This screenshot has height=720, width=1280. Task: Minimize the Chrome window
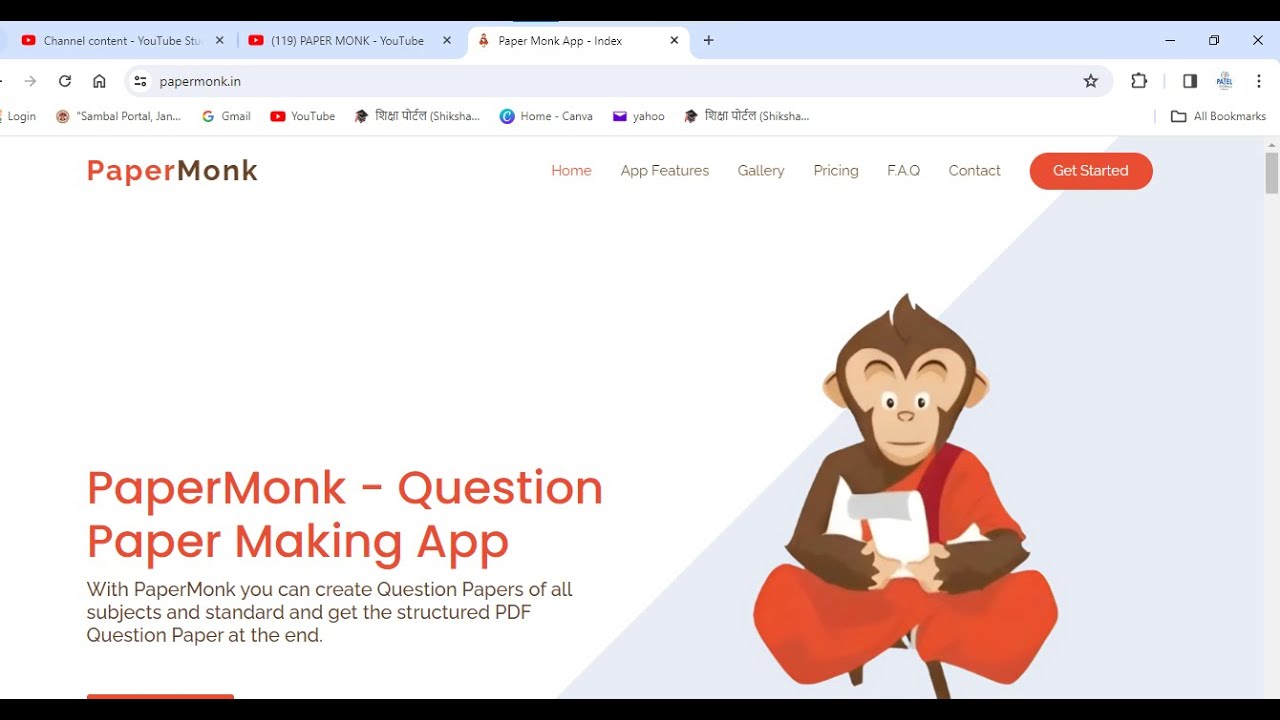1170,40
